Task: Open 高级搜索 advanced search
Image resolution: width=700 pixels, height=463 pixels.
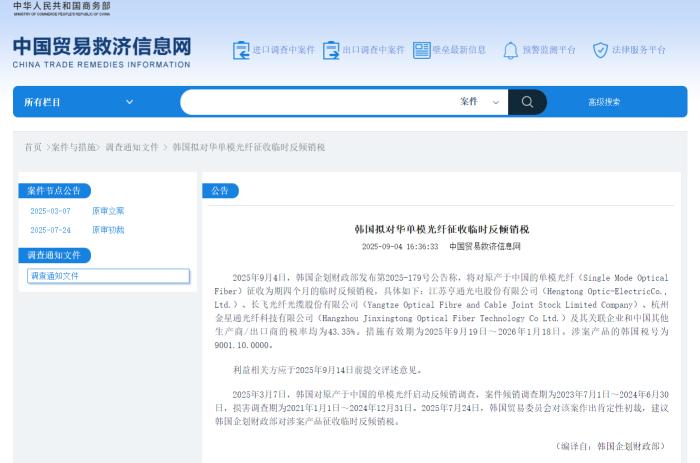Action: 604,102
